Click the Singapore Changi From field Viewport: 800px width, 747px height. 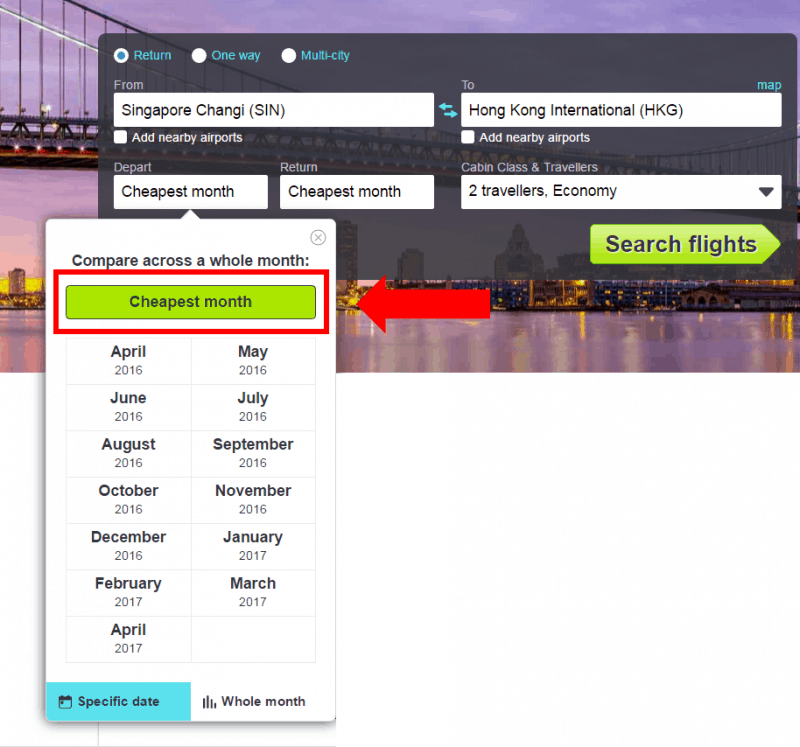pos(273,110)
